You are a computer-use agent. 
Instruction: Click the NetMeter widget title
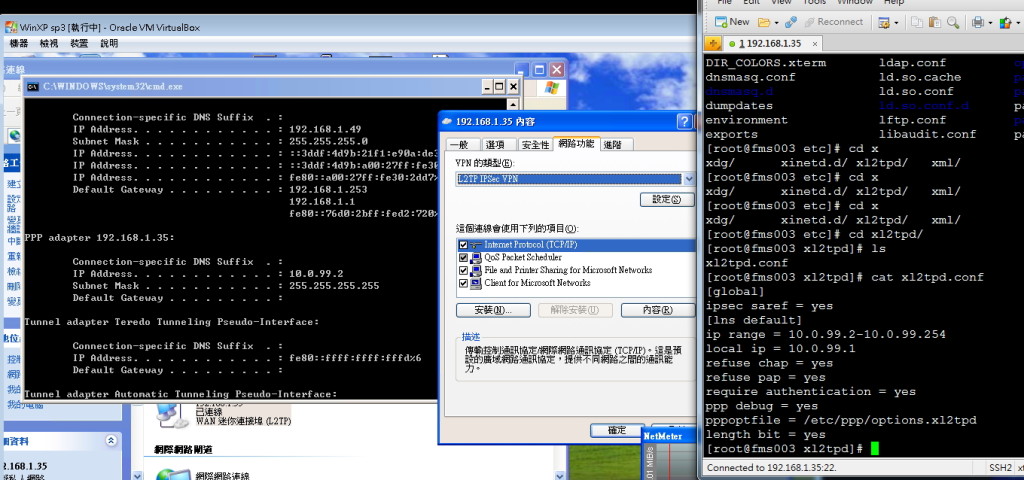click(x=663, y=436)
